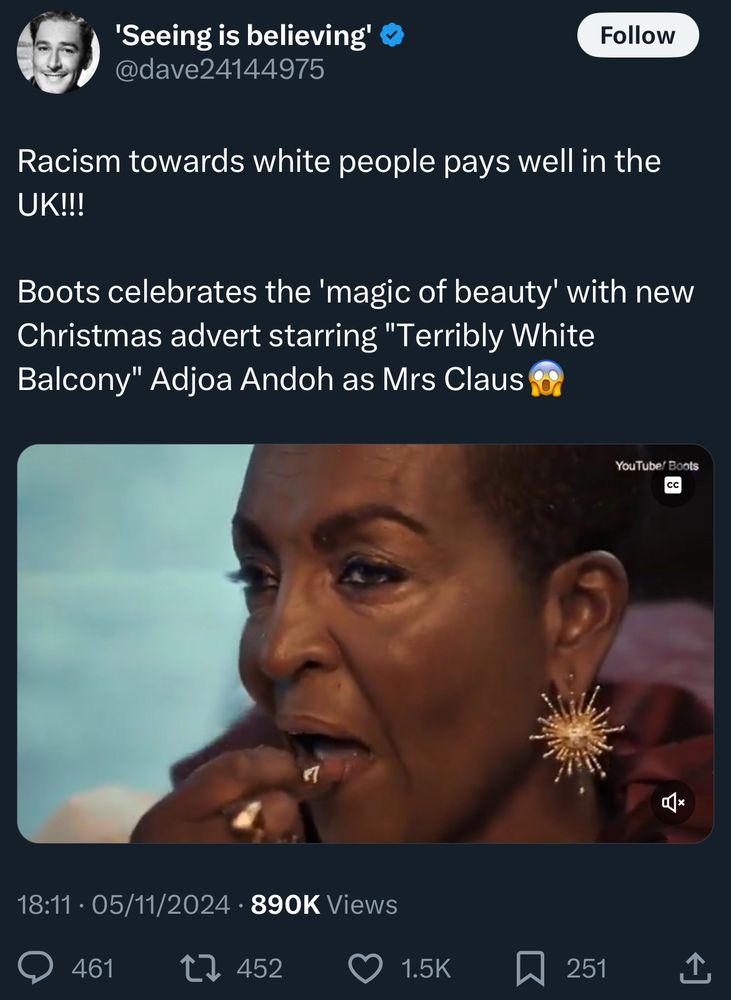Viewport: 731px width, 1000px height.
Task: Click the 05/11/2024 post date
Action: pyautogui.click(x=161, y=904)
